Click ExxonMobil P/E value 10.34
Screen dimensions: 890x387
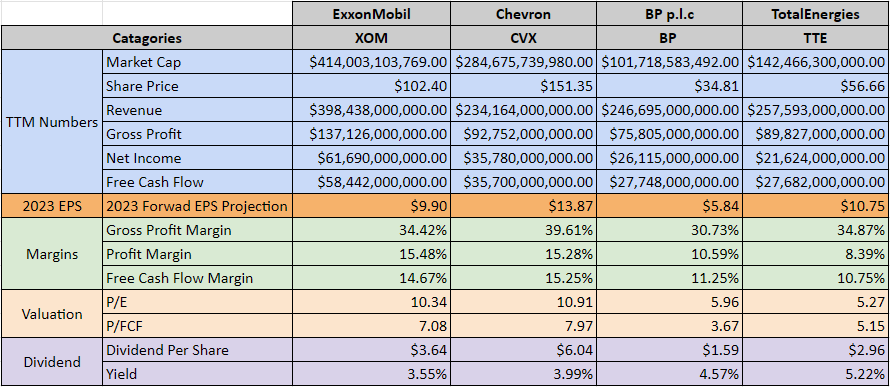coord(372,302)
